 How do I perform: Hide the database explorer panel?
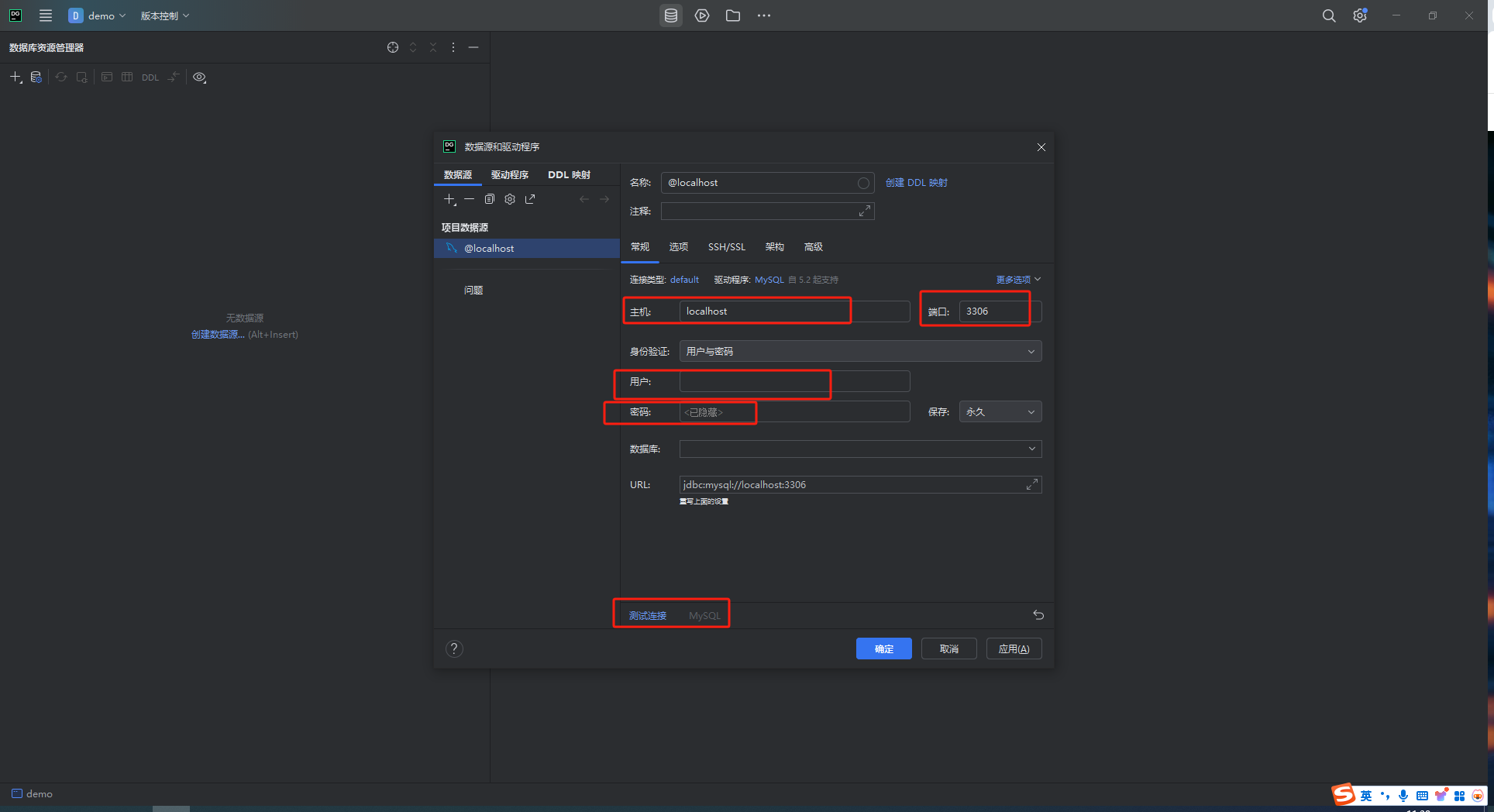click(x=473, y=47)
